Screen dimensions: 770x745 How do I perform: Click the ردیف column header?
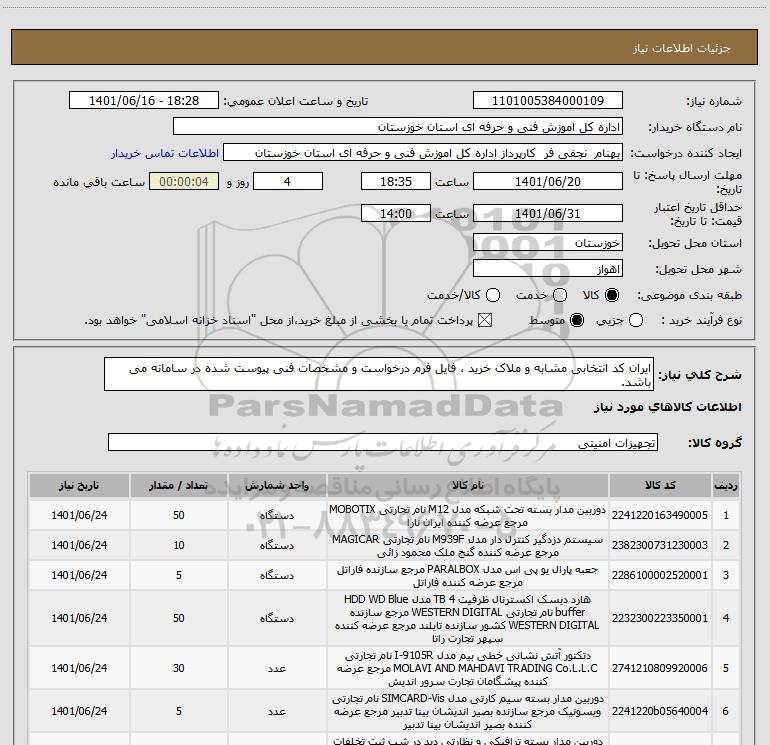click(726, 485)
